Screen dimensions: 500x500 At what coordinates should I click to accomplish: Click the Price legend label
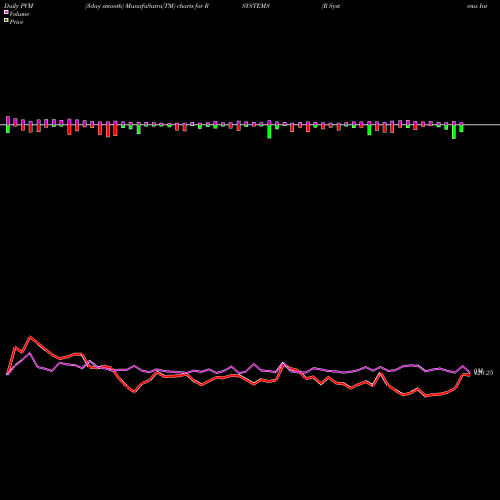(16, 22)
